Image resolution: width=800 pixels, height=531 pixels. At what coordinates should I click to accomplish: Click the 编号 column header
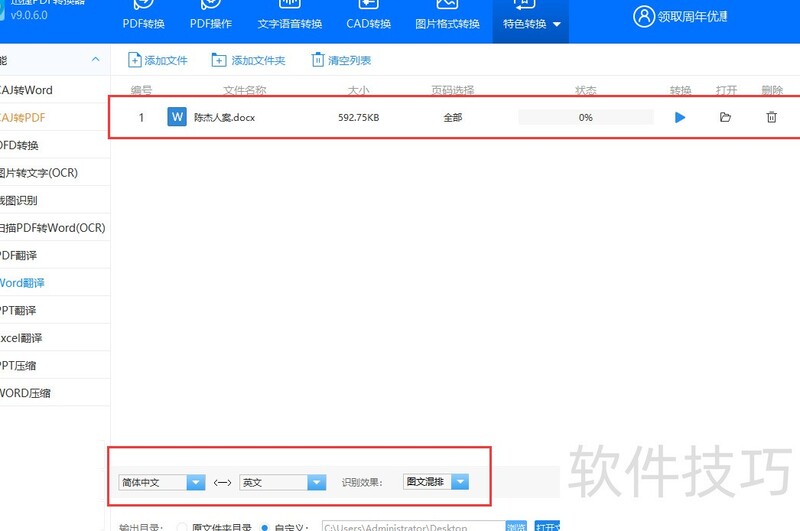(x=141, y=90)
